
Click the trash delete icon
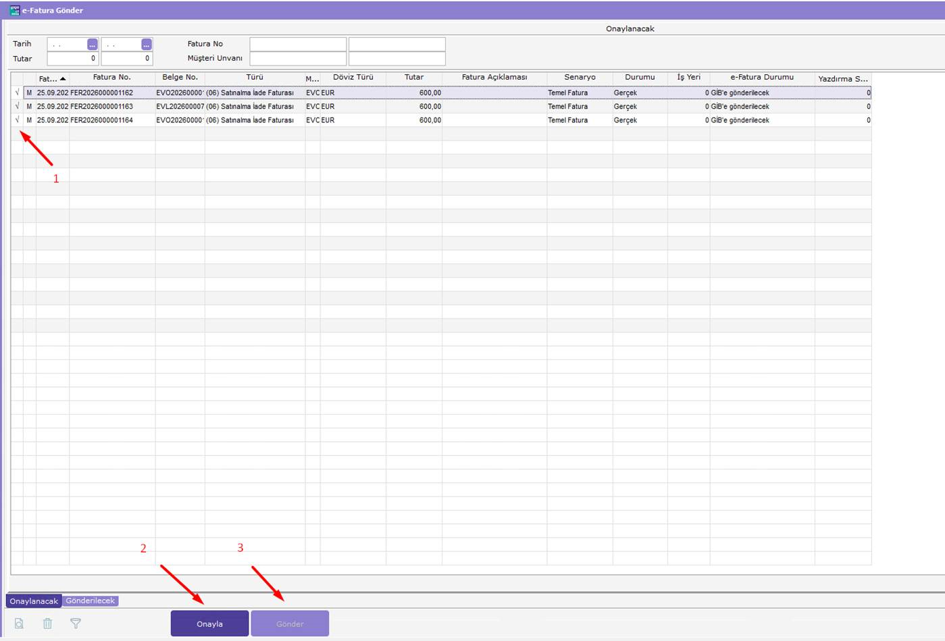[48, 624]
